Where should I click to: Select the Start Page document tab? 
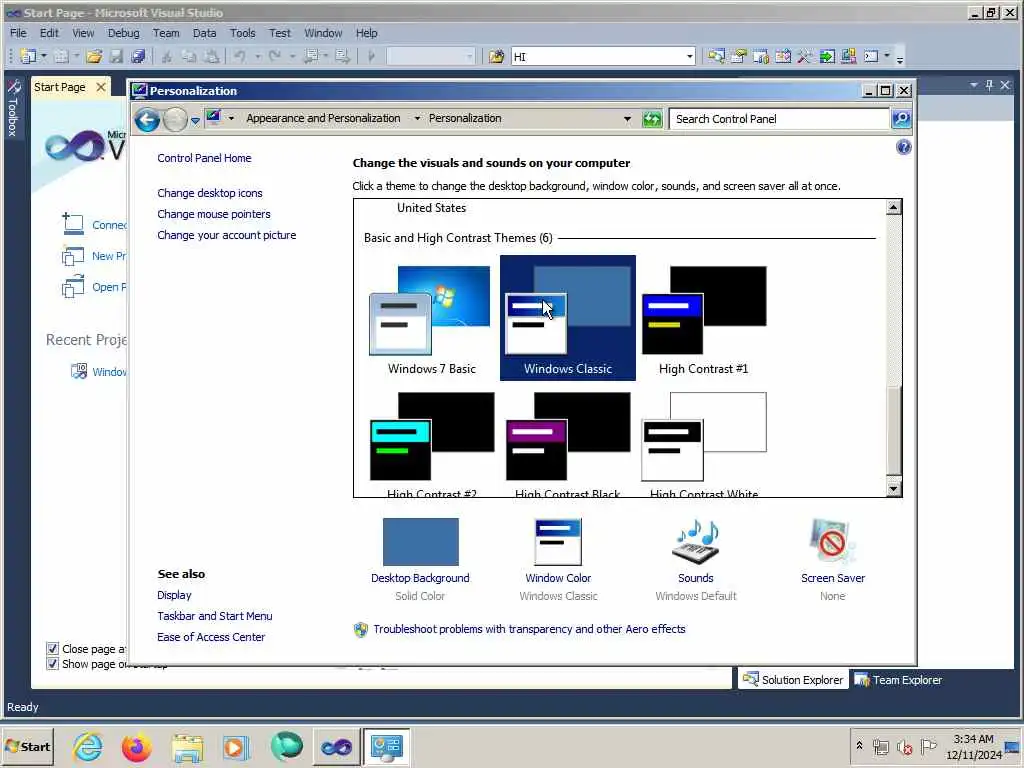pyautogui.click(x=59, y=87)
